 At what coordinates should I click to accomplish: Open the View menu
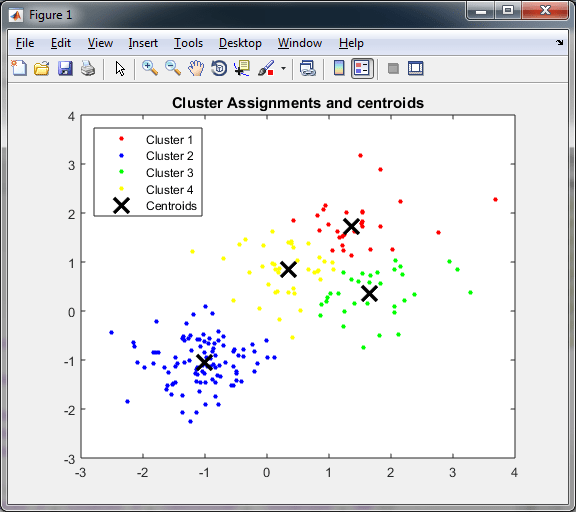click(100, 43)
